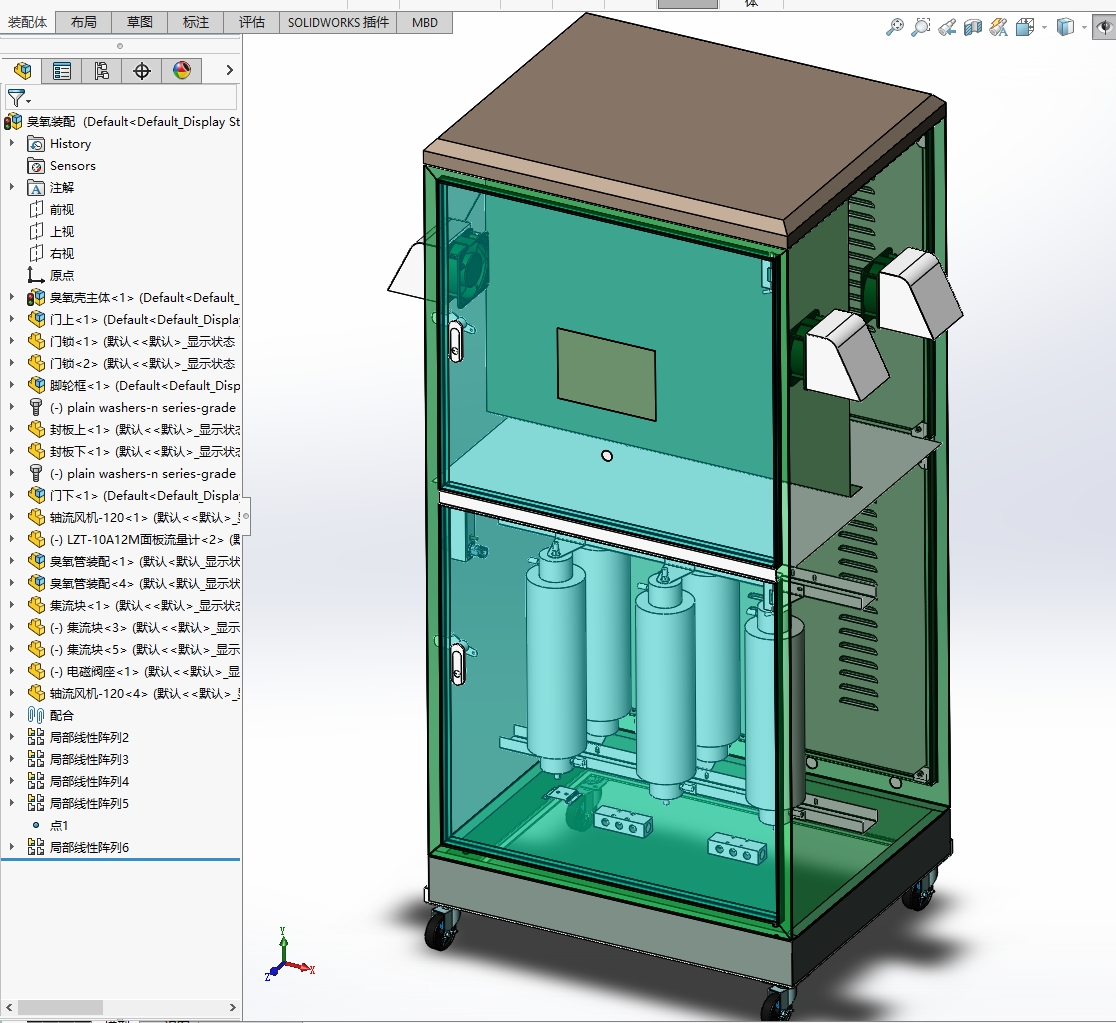Click the Dynamic Annotation Views icon
This screenshot has width=1116, height=1023.
(999, 27)
